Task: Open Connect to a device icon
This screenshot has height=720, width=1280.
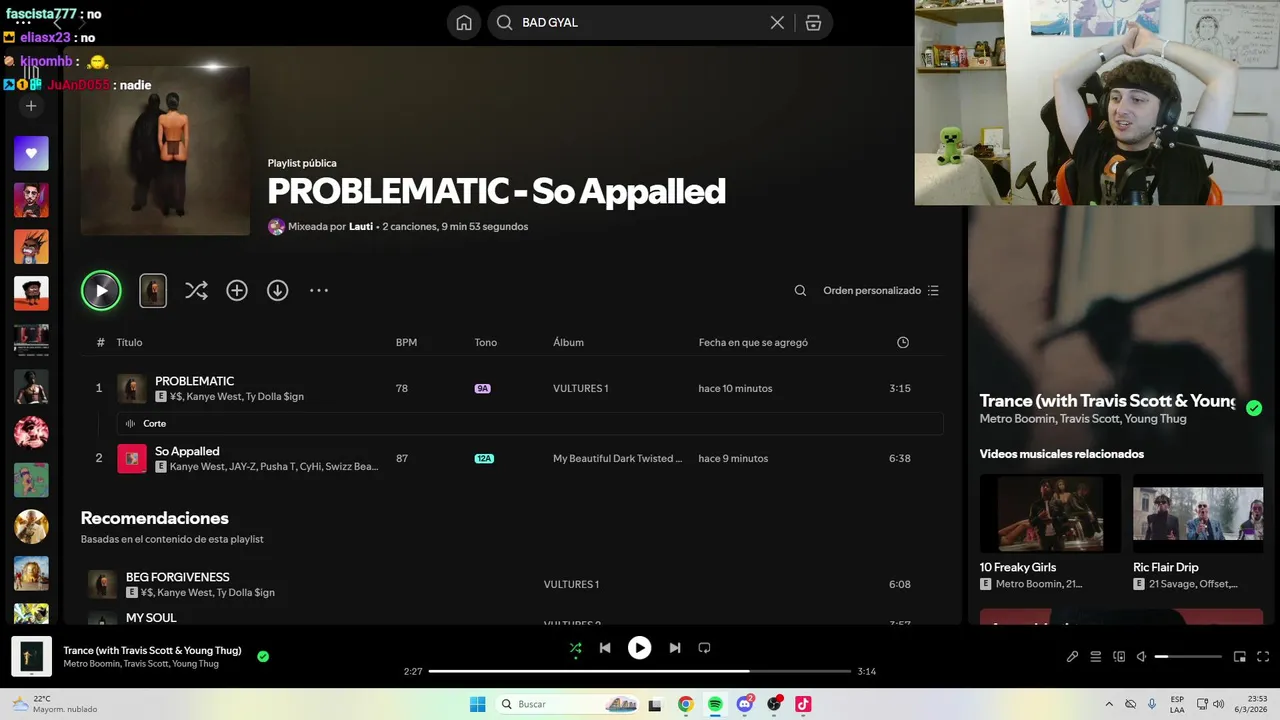Action: click(1119, 657)
